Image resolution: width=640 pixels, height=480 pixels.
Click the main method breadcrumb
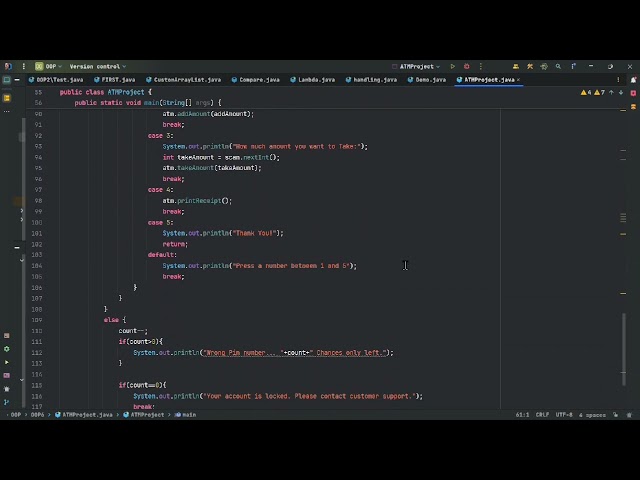pyautogui.click(x=185, y=415)
